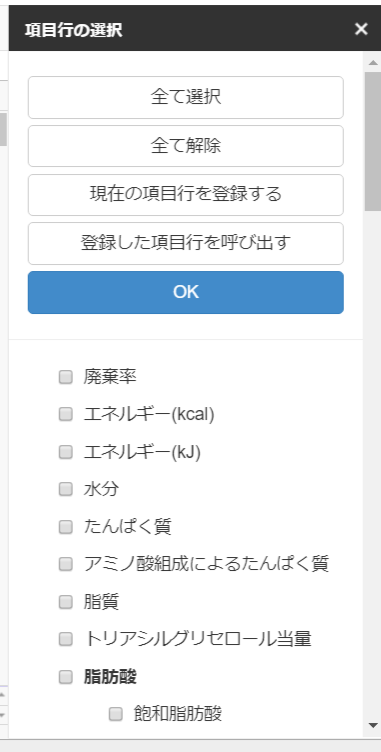The image size is (381, 752).
Task: Tick the トリアシルグリセロール当量 checkbox
Action: point(66,639)
